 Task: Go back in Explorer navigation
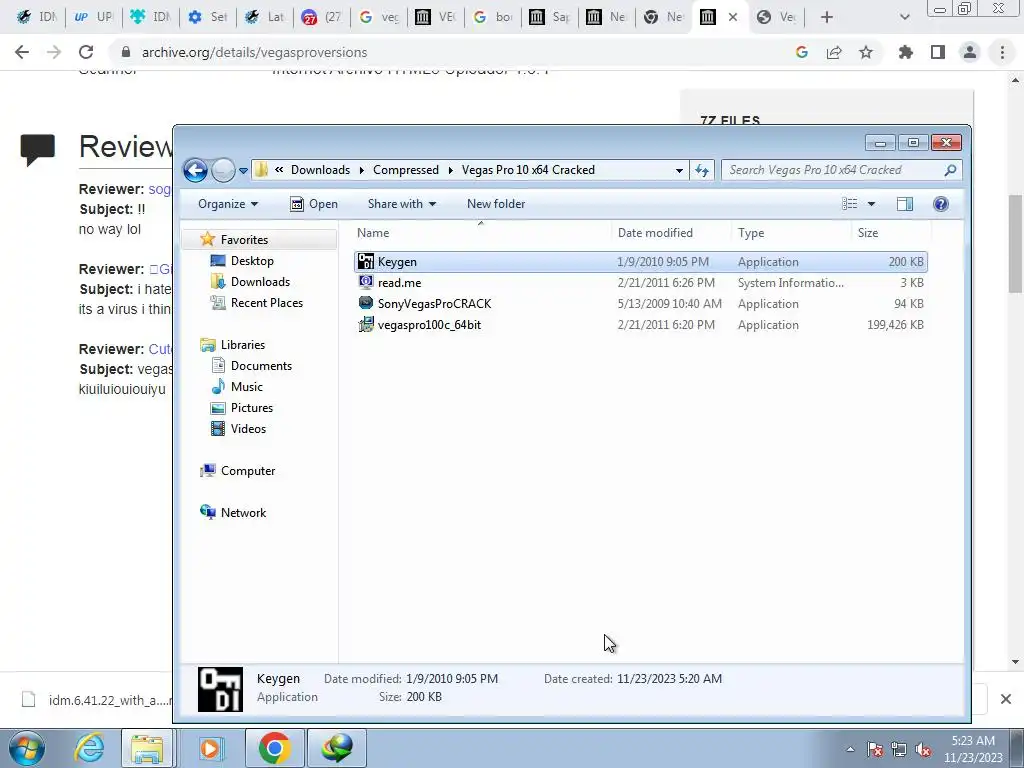tap(195, 170)
